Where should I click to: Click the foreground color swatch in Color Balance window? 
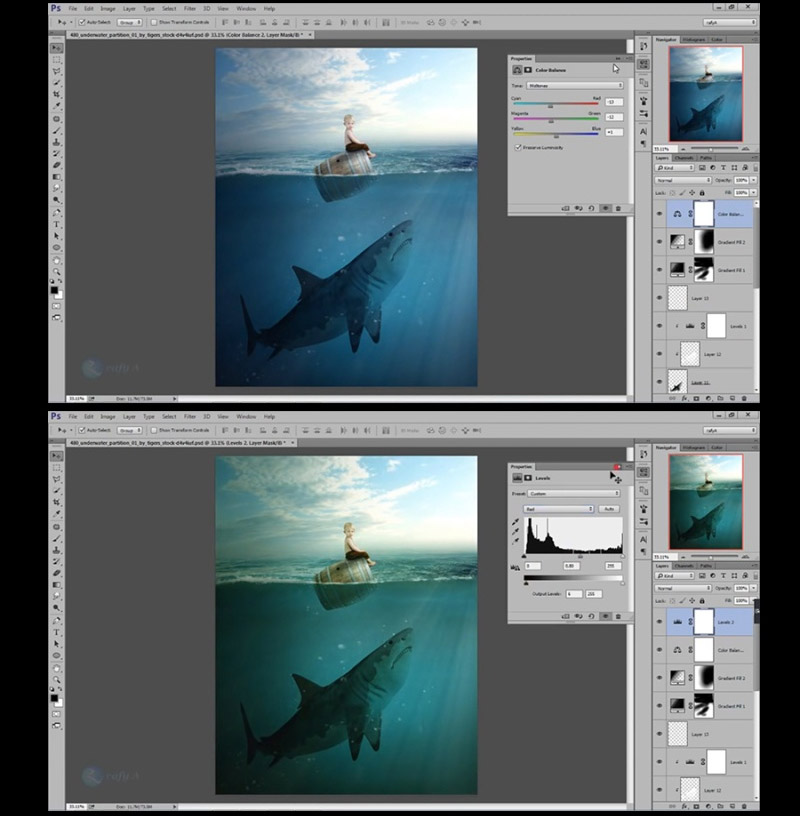[54, 290]
